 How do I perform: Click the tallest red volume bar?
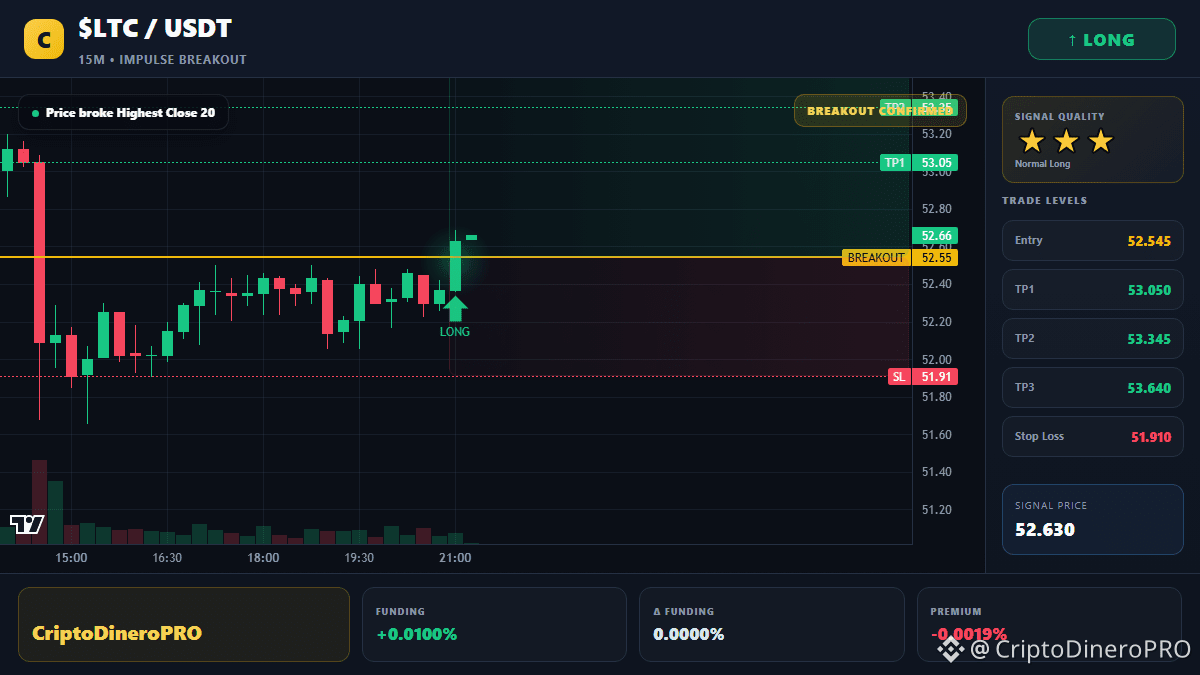click(40, 502)
